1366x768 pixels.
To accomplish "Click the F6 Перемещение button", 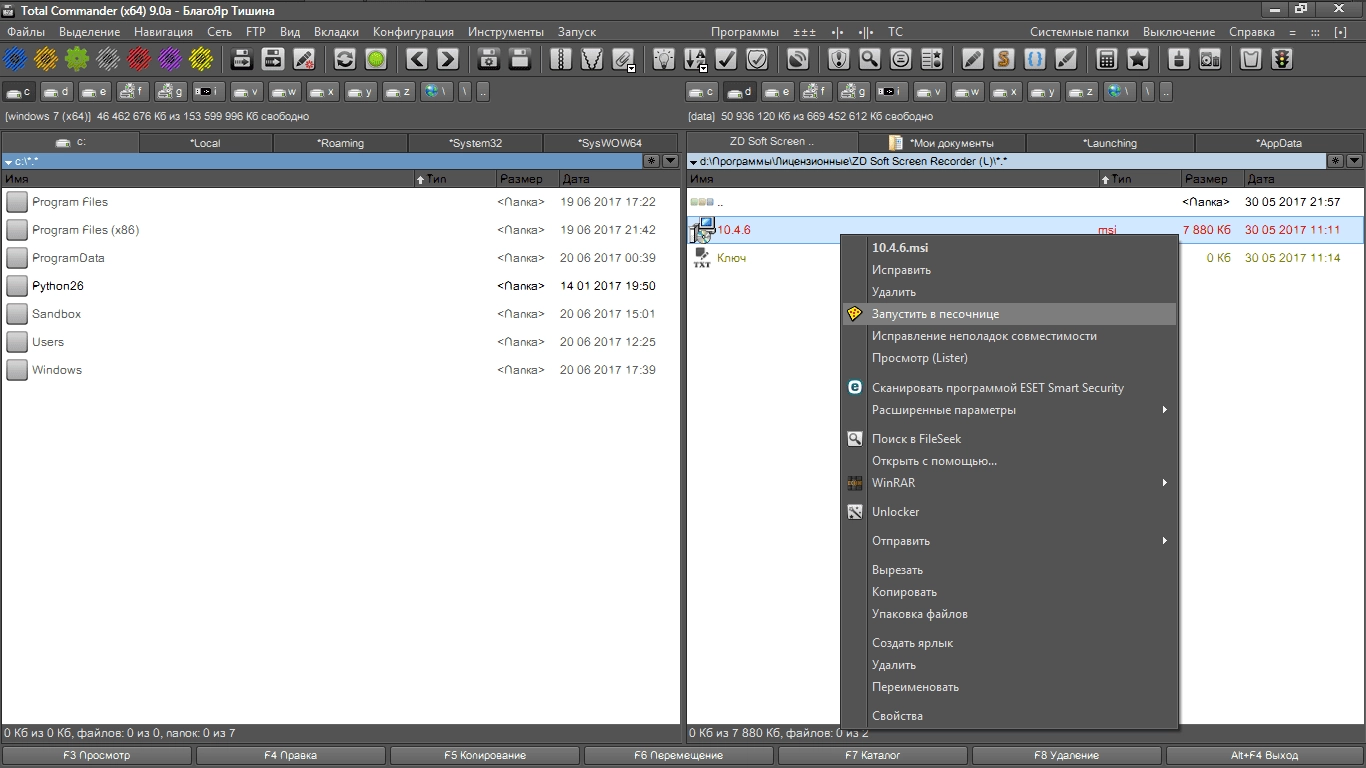I will point(679,755).
